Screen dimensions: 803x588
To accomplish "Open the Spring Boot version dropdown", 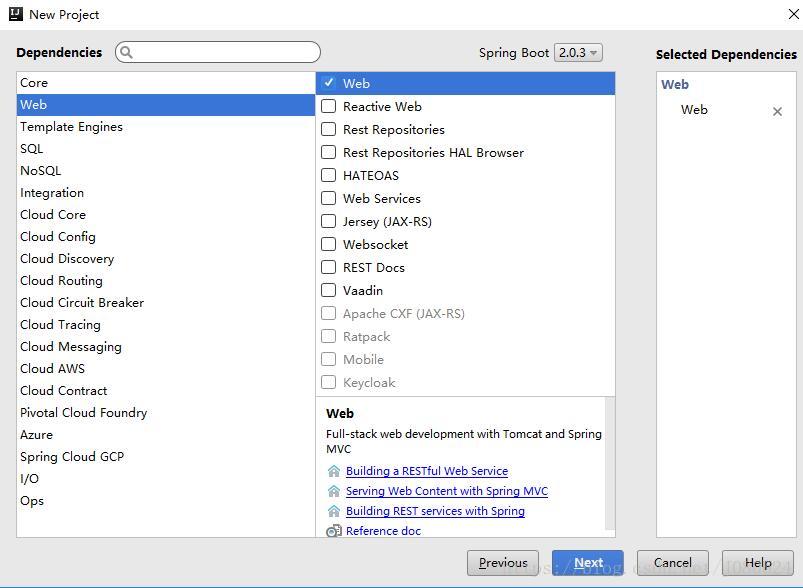I will 578,53.
